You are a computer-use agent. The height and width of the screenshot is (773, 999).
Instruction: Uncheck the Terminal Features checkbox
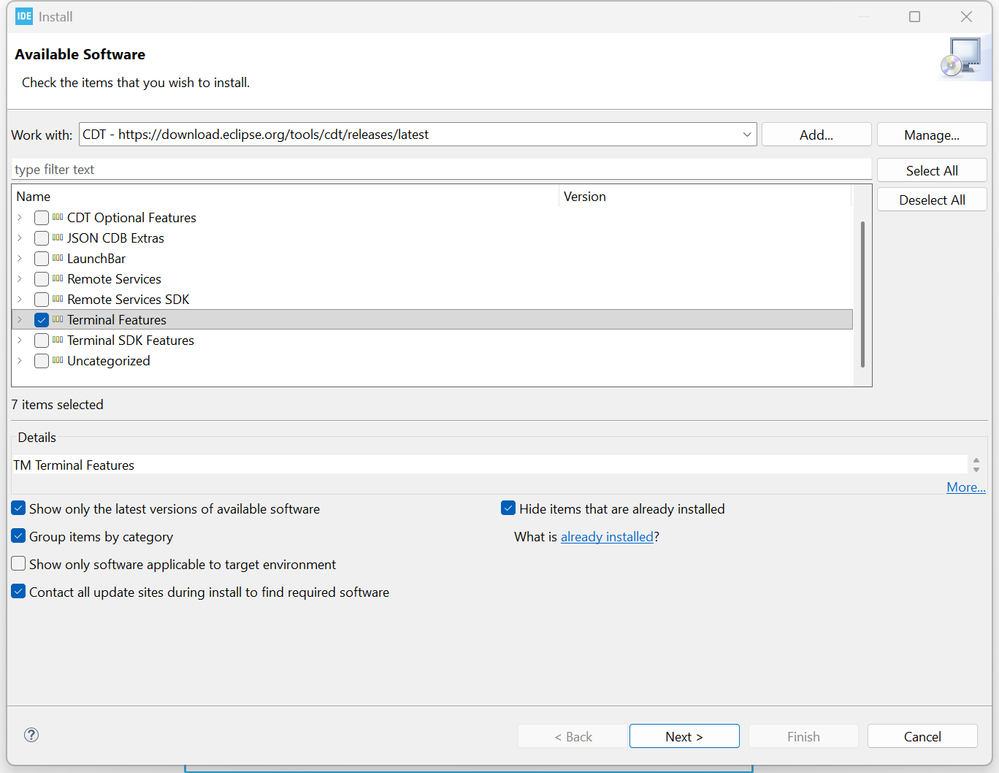41,320
